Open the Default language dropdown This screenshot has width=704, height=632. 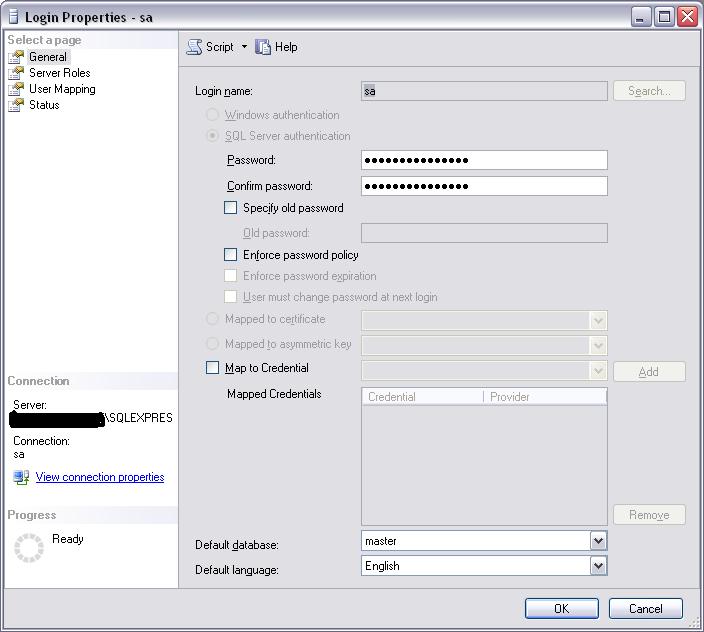click(598, 566)
